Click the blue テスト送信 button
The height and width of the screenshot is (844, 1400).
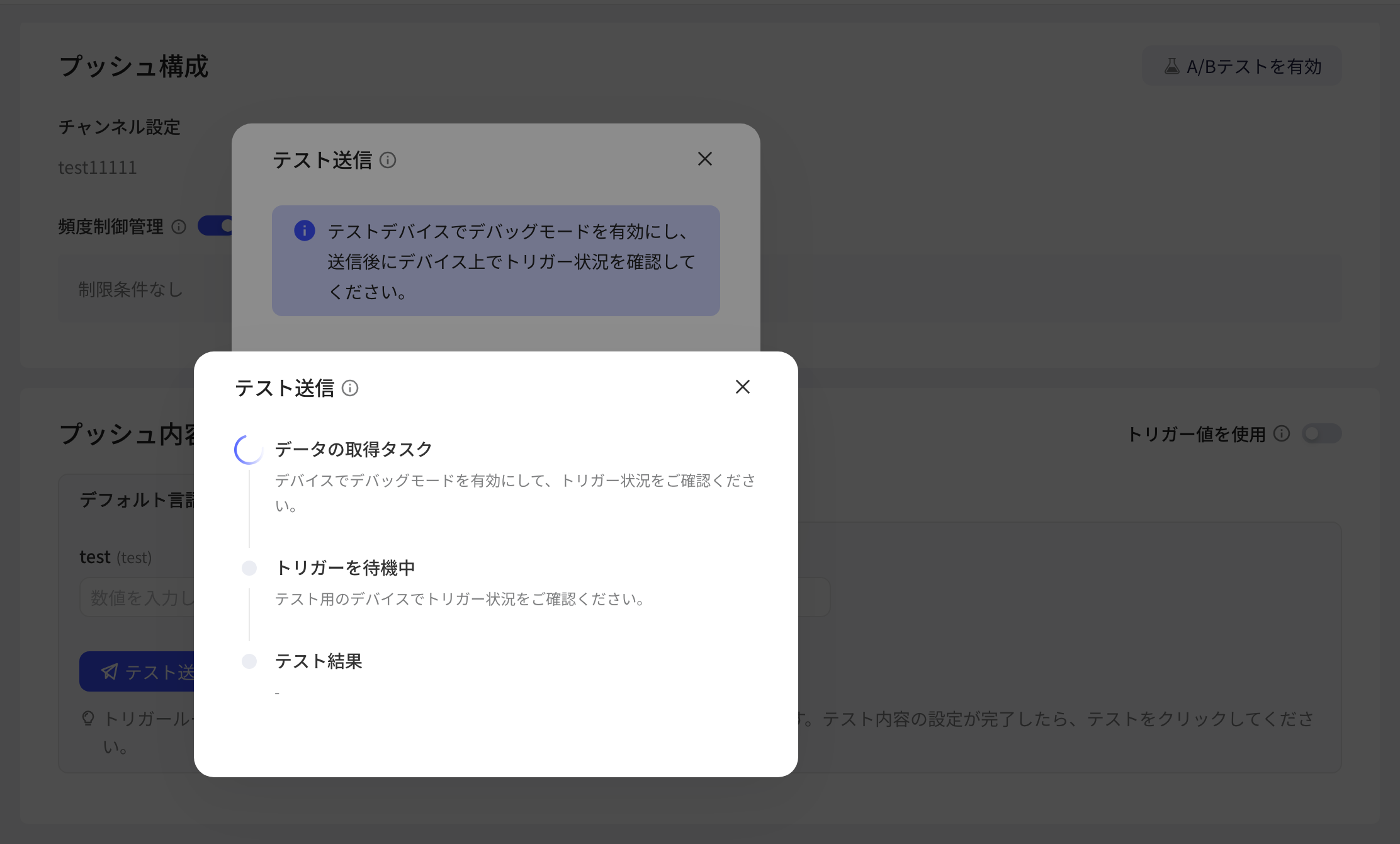click(x=137, y=671)
